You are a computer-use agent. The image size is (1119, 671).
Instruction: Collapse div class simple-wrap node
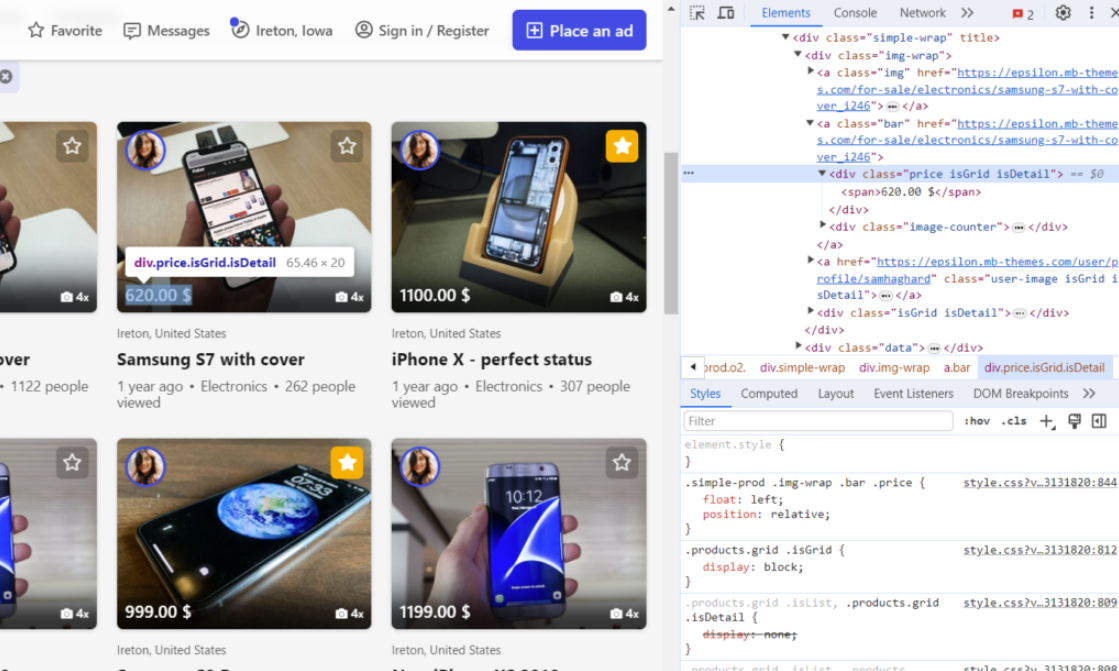(785, 37)
